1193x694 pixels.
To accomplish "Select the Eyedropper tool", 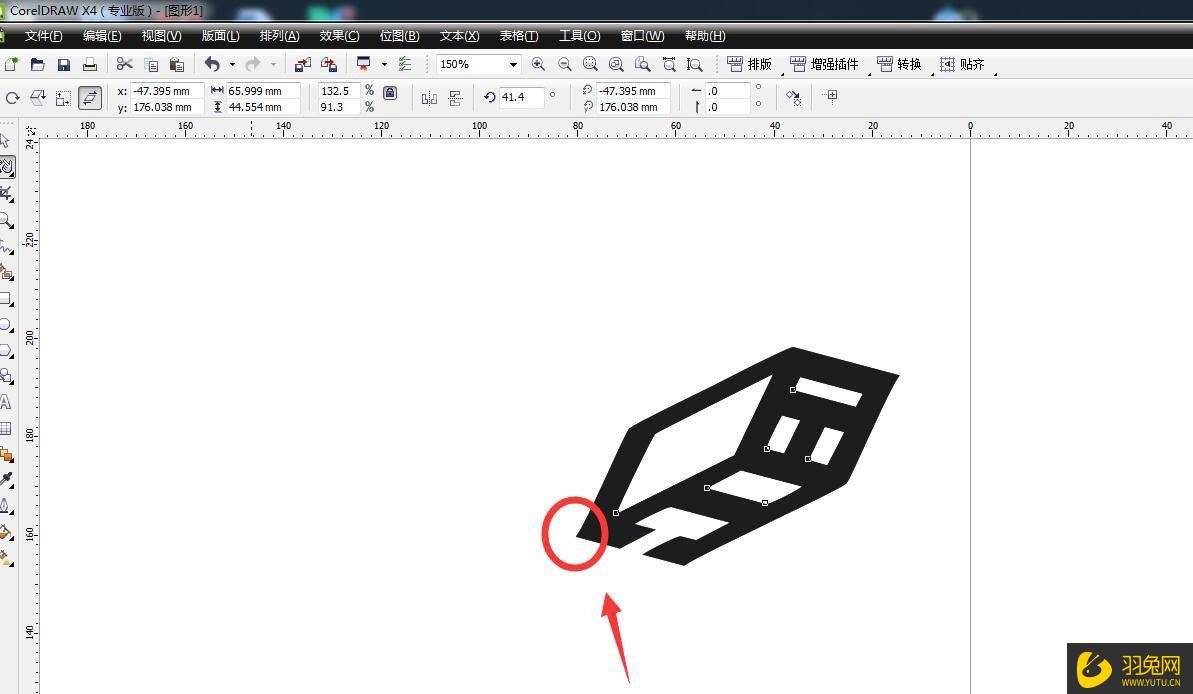I will click(5, 480).
